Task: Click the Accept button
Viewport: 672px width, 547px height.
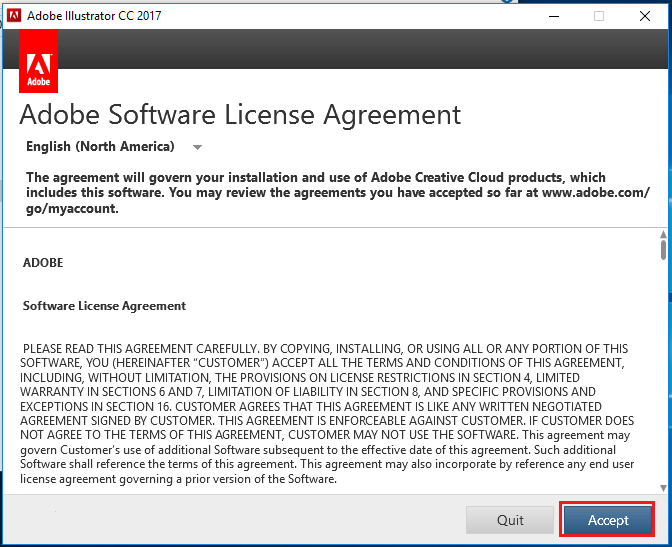Action: pyautogui.click(x=607, y=520)
